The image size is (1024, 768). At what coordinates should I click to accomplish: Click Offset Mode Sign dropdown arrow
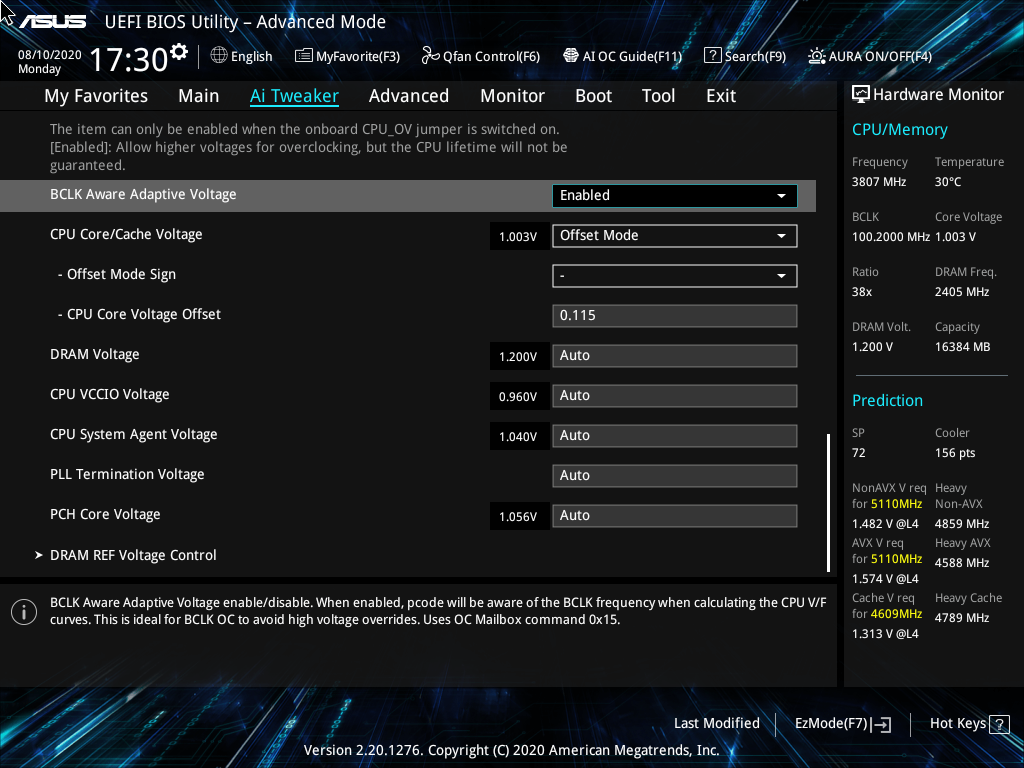coord(781,276)
